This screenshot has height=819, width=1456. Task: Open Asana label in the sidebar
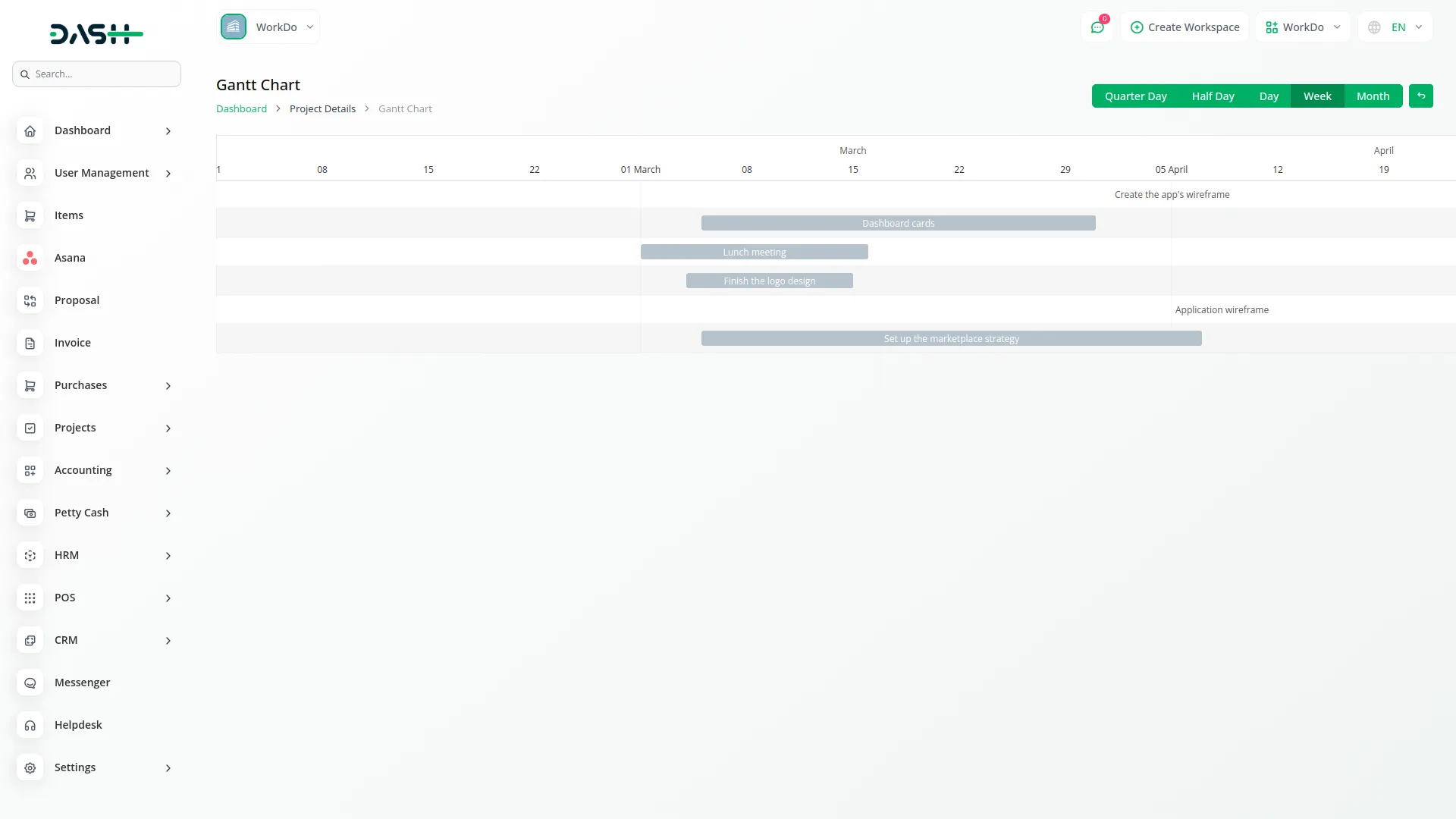(70, 258)
